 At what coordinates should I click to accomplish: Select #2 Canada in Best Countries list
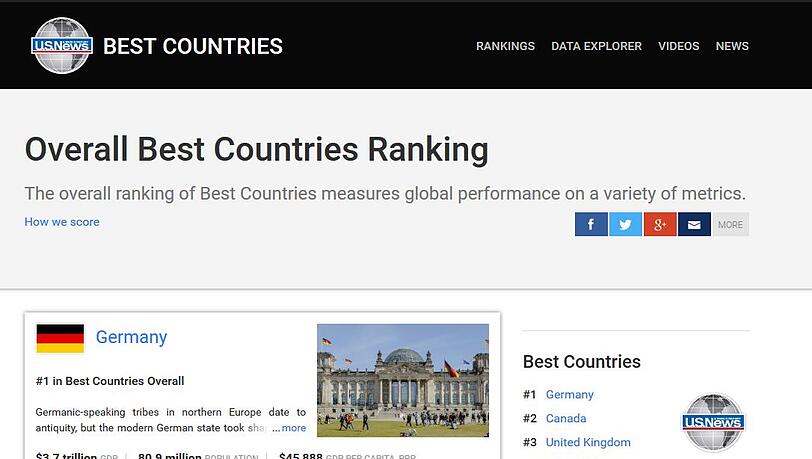566,418
